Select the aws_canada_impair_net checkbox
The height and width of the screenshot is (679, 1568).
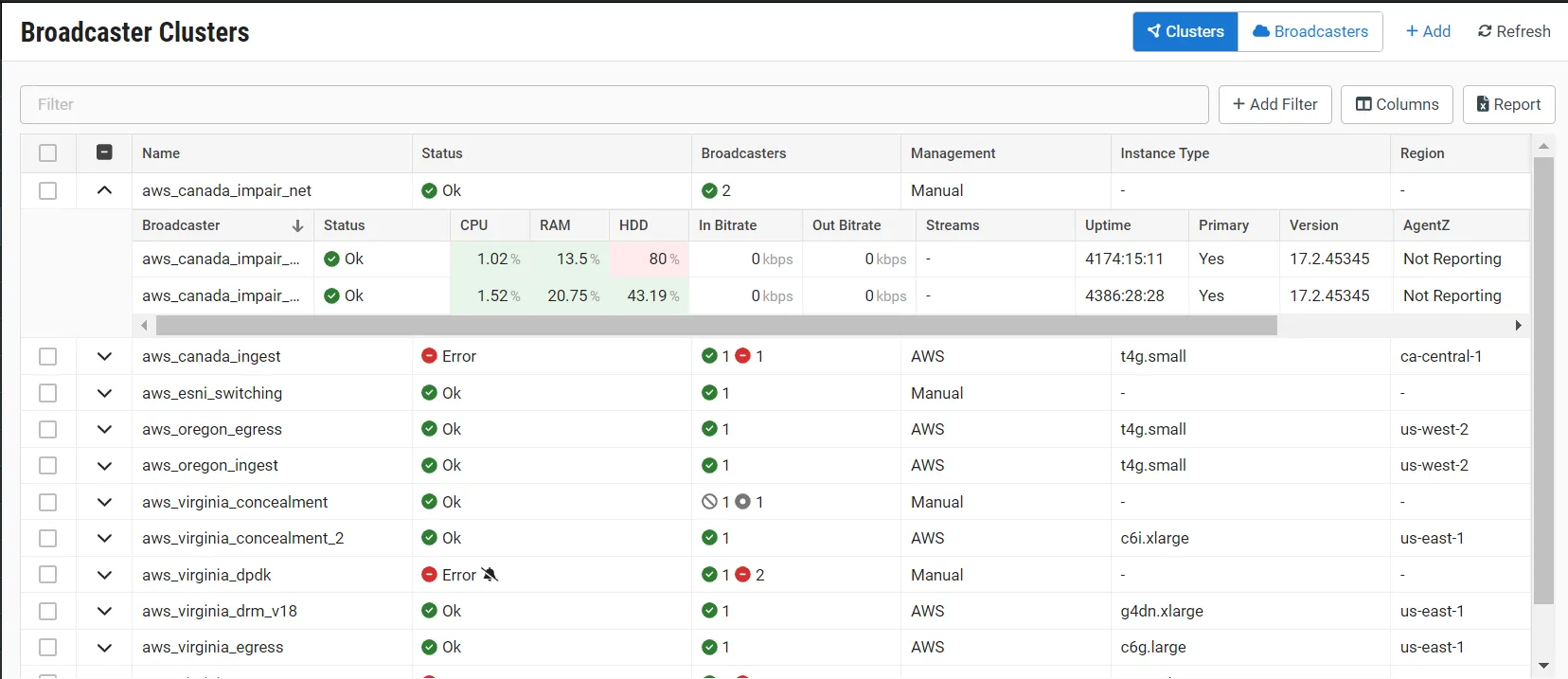48,190
